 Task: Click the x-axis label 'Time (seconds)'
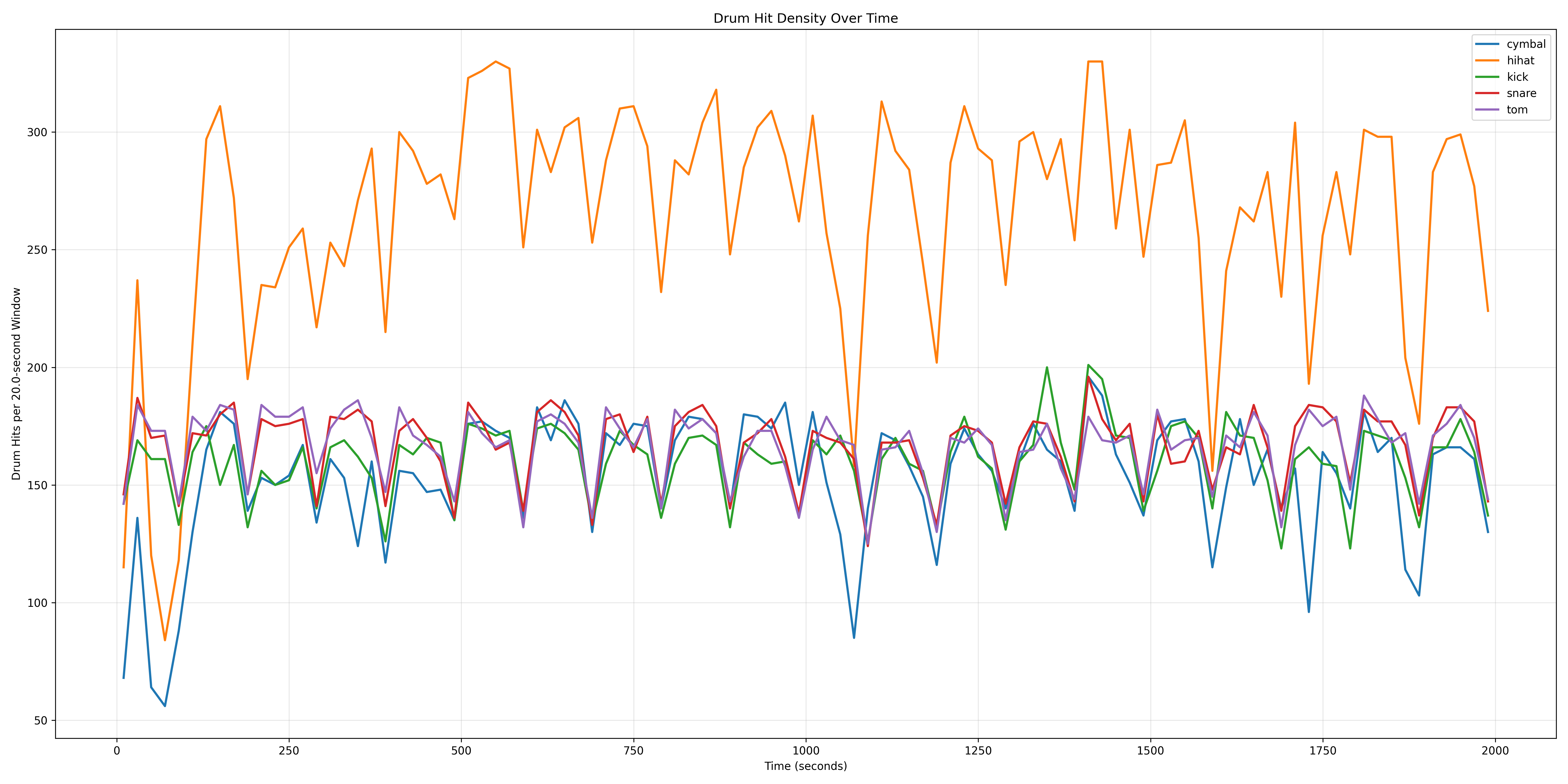click(805, 766)
